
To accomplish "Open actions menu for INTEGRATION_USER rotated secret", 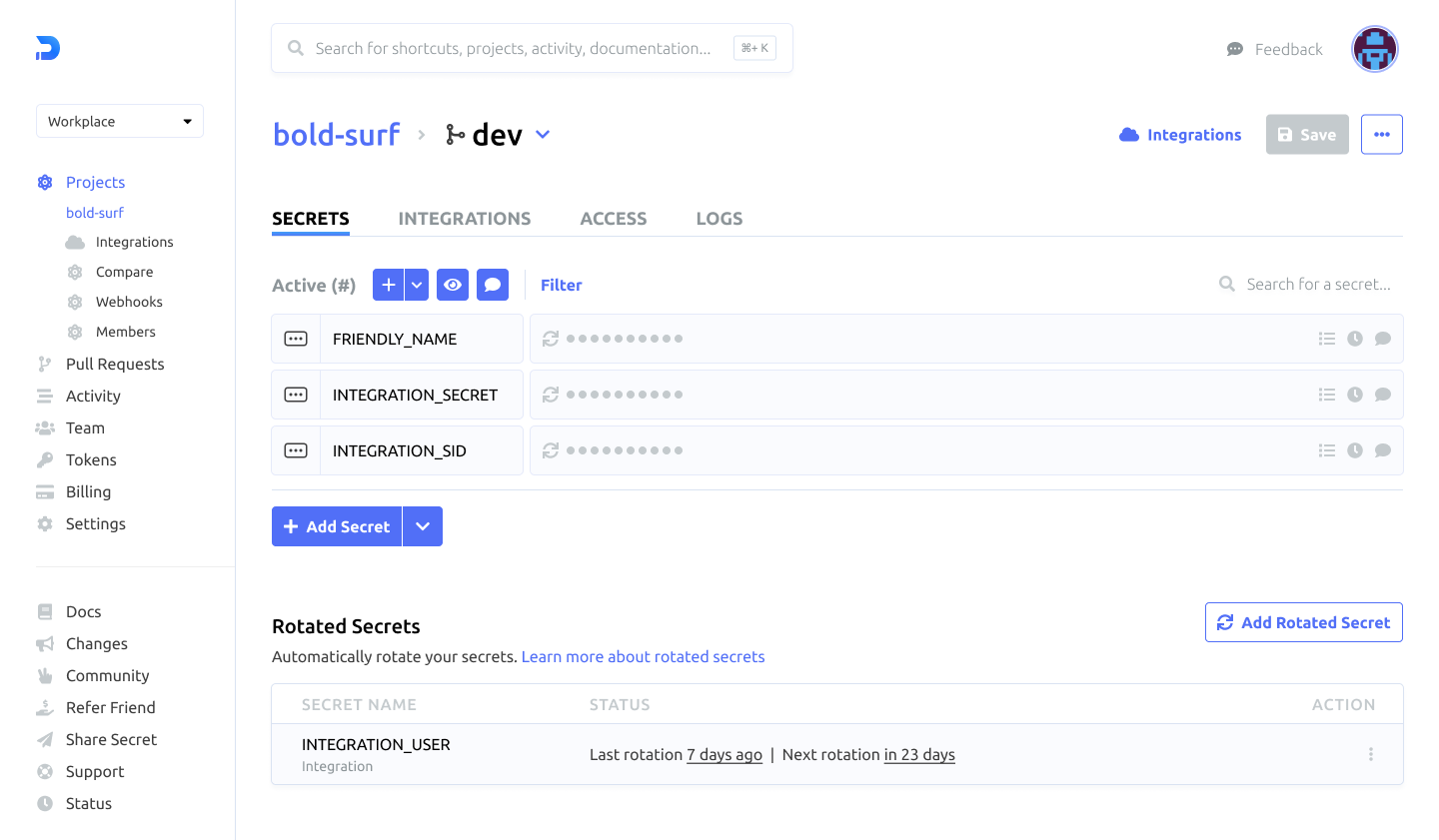I will pyautogui.click(x=1370, y=754).
